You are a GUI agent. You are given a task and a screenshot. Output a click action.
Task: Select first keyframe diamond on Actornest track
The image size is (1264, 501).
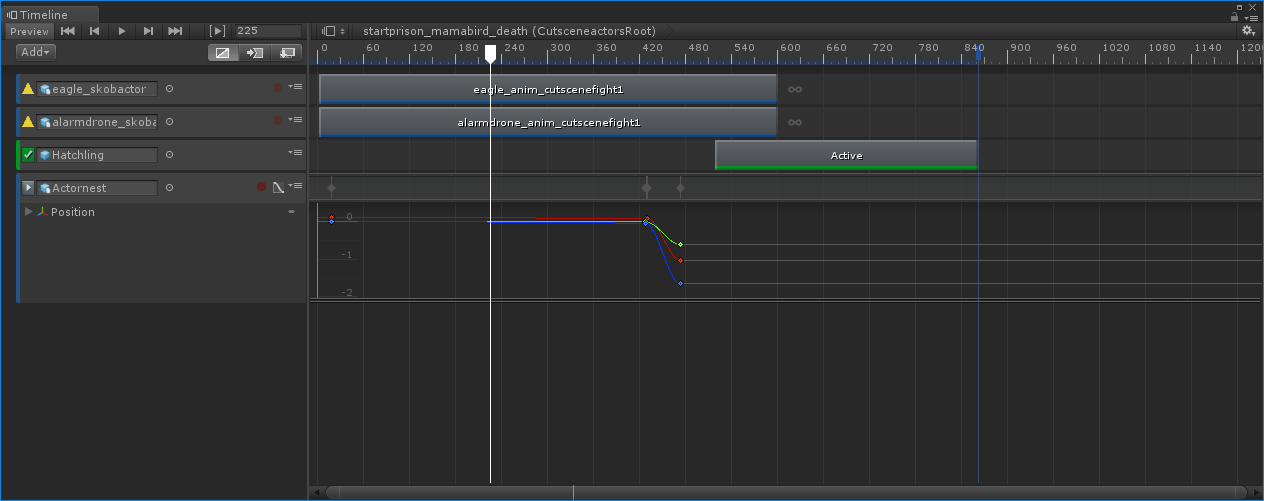click(x=331, y=188)
